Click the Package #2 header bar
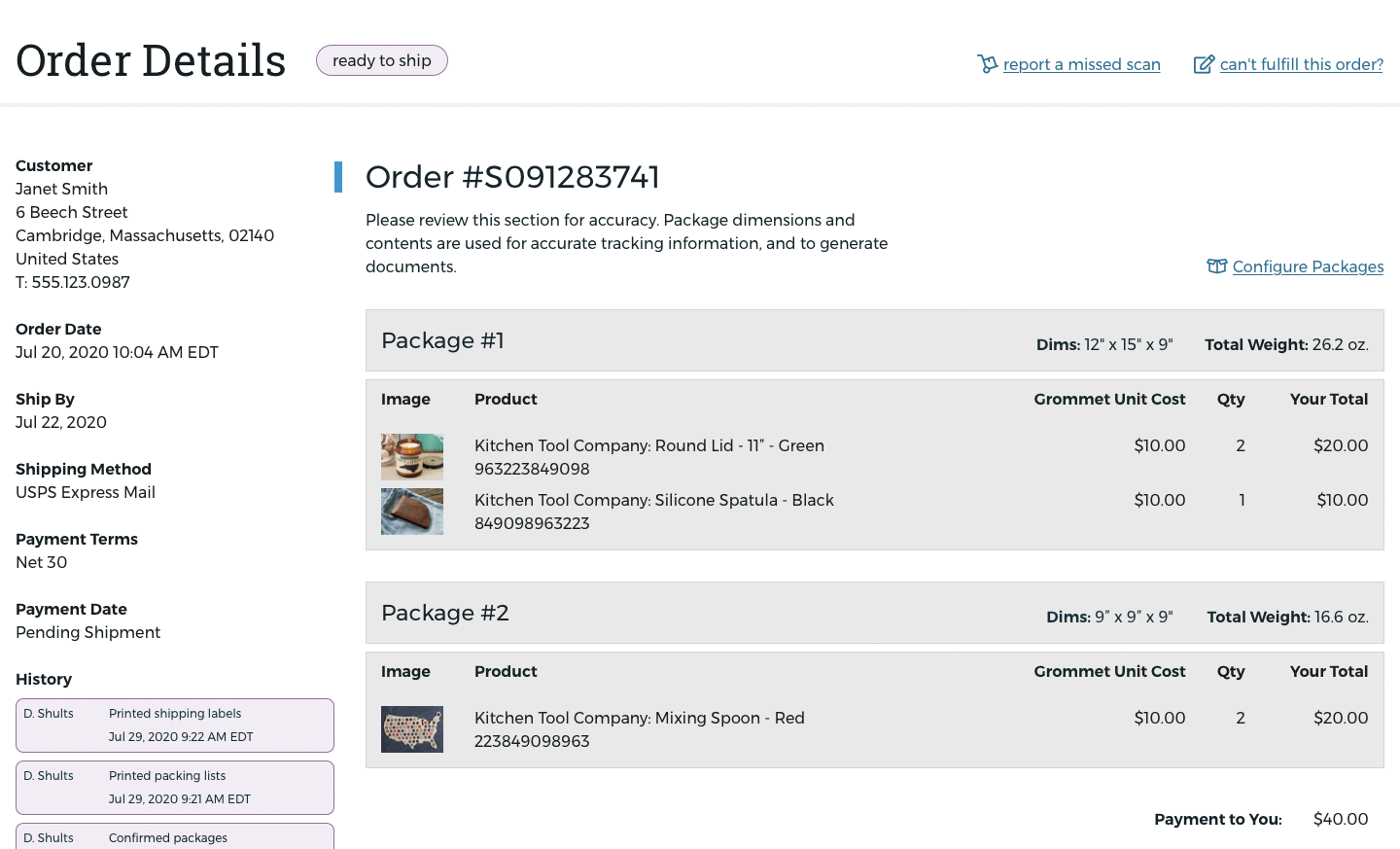This screenshot has height=849, width=1400. (875, 613)
